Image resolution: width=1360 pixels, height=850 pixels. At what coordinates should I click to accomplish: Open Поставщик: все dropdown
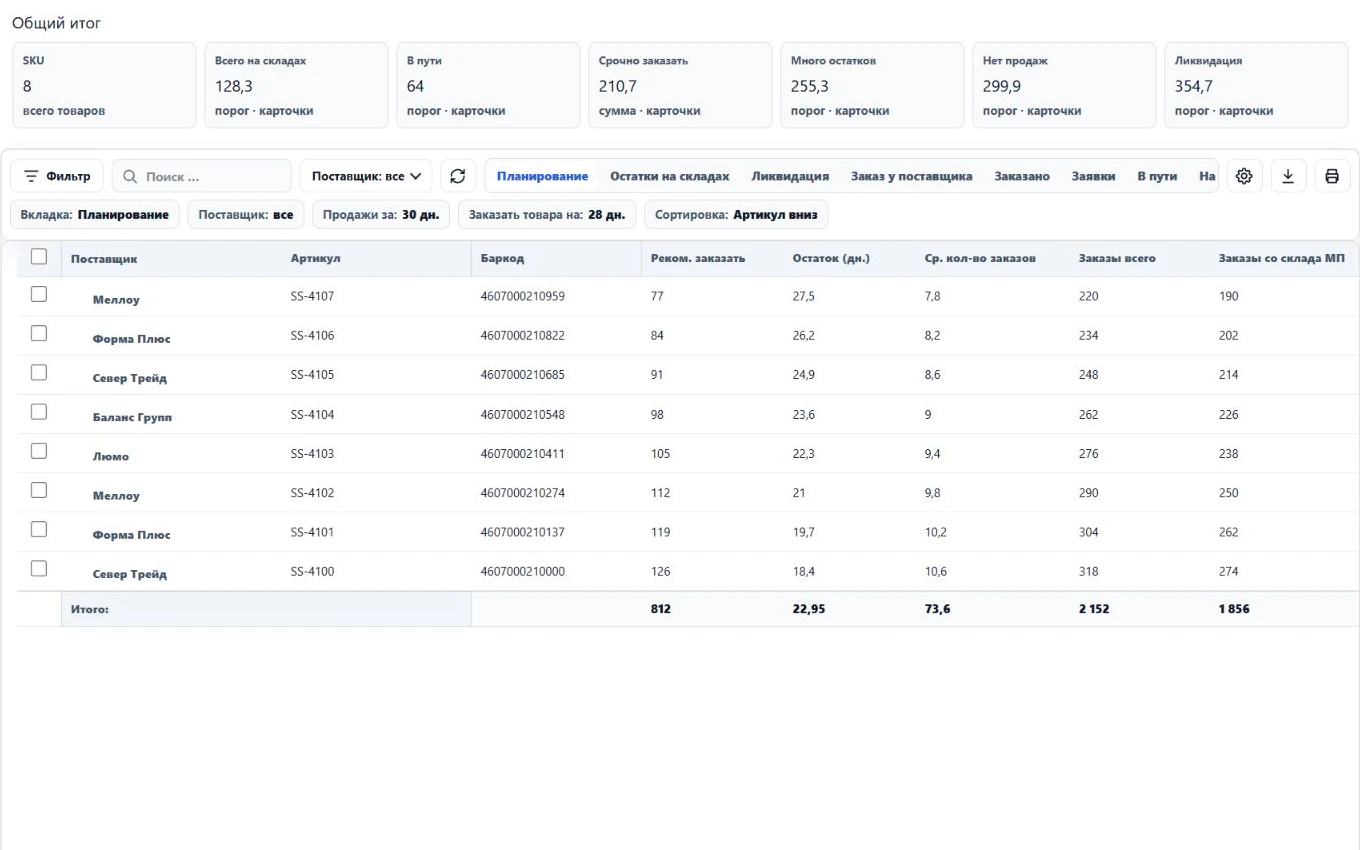pos(366,176)
